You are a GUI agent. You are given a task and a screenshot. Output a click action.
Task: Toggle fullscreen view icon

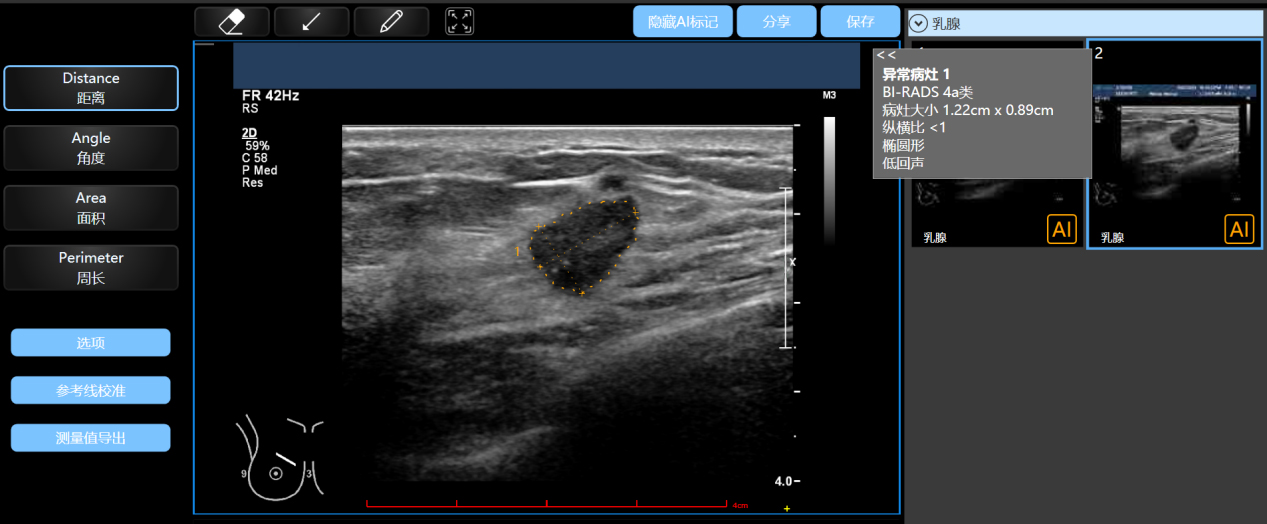pos(460,21)
